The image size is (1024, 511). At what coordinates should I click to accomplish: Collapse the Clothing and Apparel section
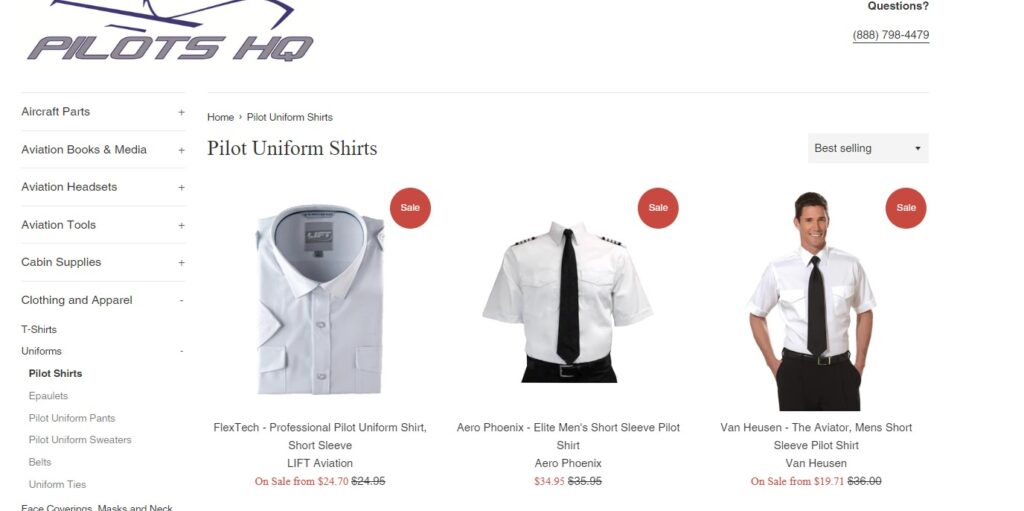pos(181,301)
